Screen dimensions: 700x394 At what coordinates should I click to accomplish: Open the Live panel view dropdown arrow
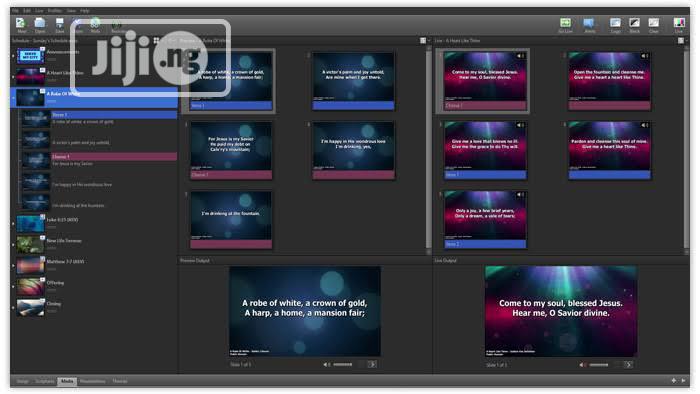[687, 41]
